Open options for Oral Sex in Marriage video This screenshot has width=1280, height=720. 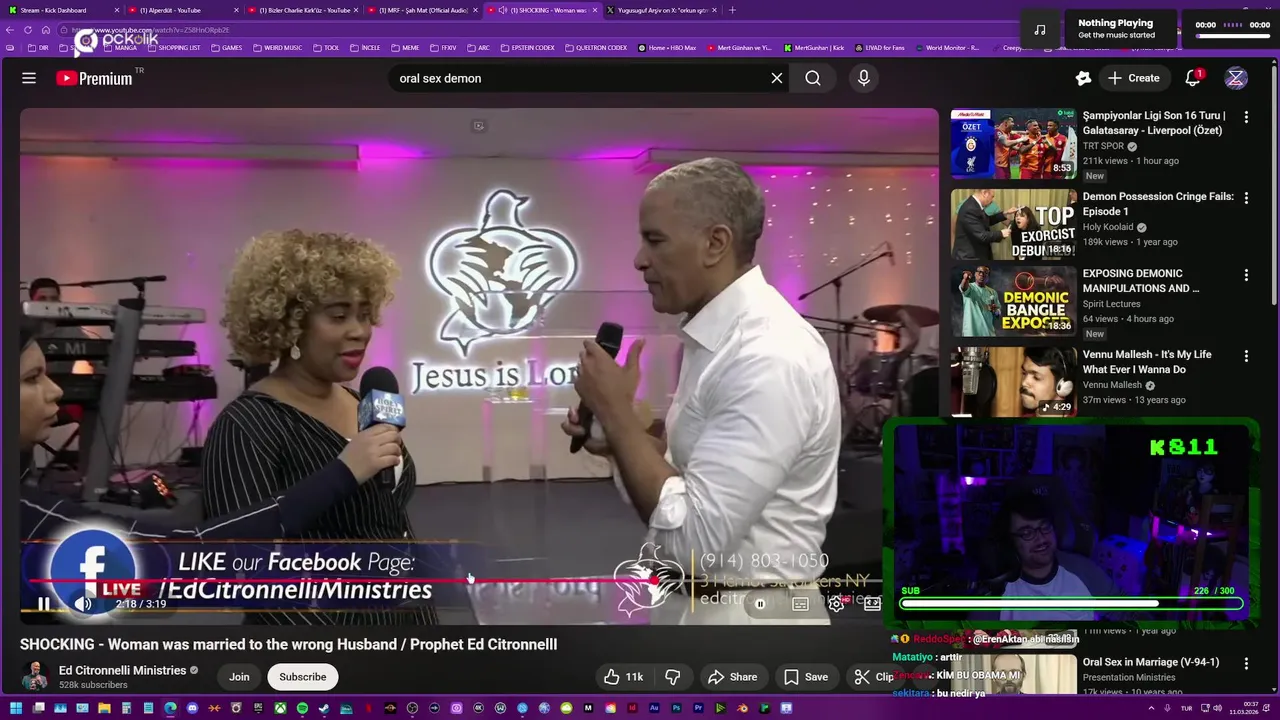click(x=1246, y=663)
